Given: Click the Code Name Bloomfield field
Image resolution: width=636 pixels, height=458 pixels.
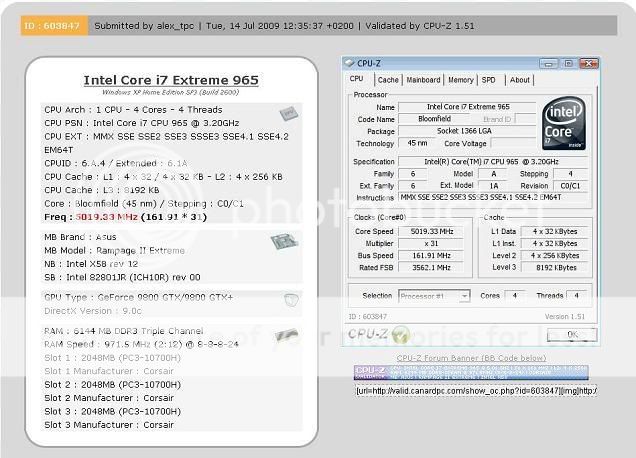Looking at the screenshot, I should pos(434,119).
